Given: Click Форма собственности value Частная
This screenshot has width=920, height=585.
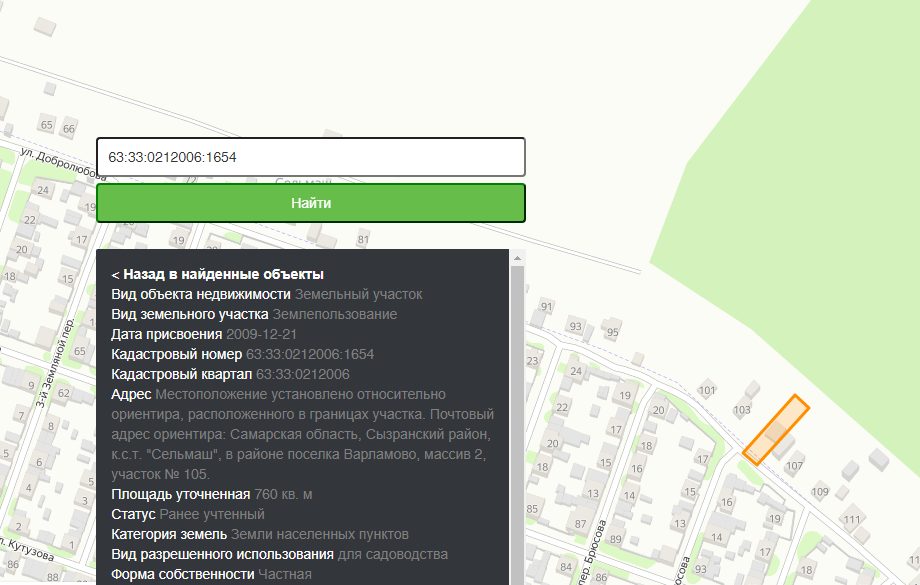Looking at the screenshot, I should pos(285,574).
